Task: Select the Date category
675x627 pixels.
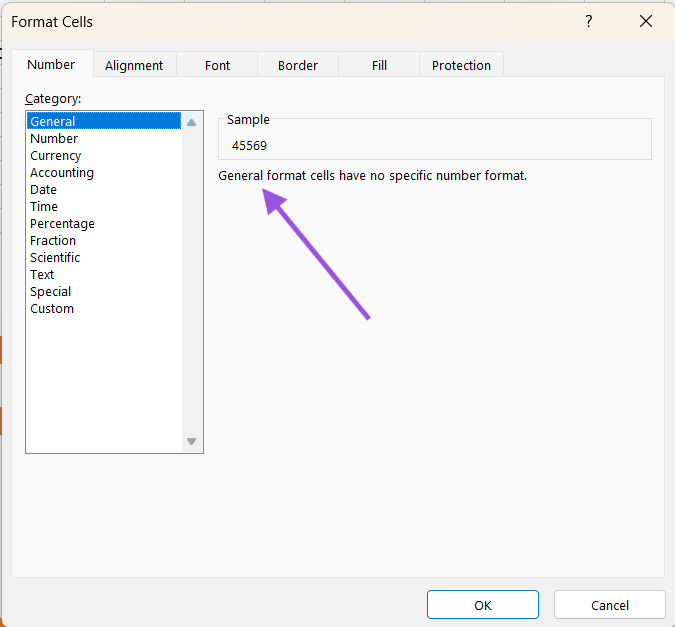Action: pos(104,189)
